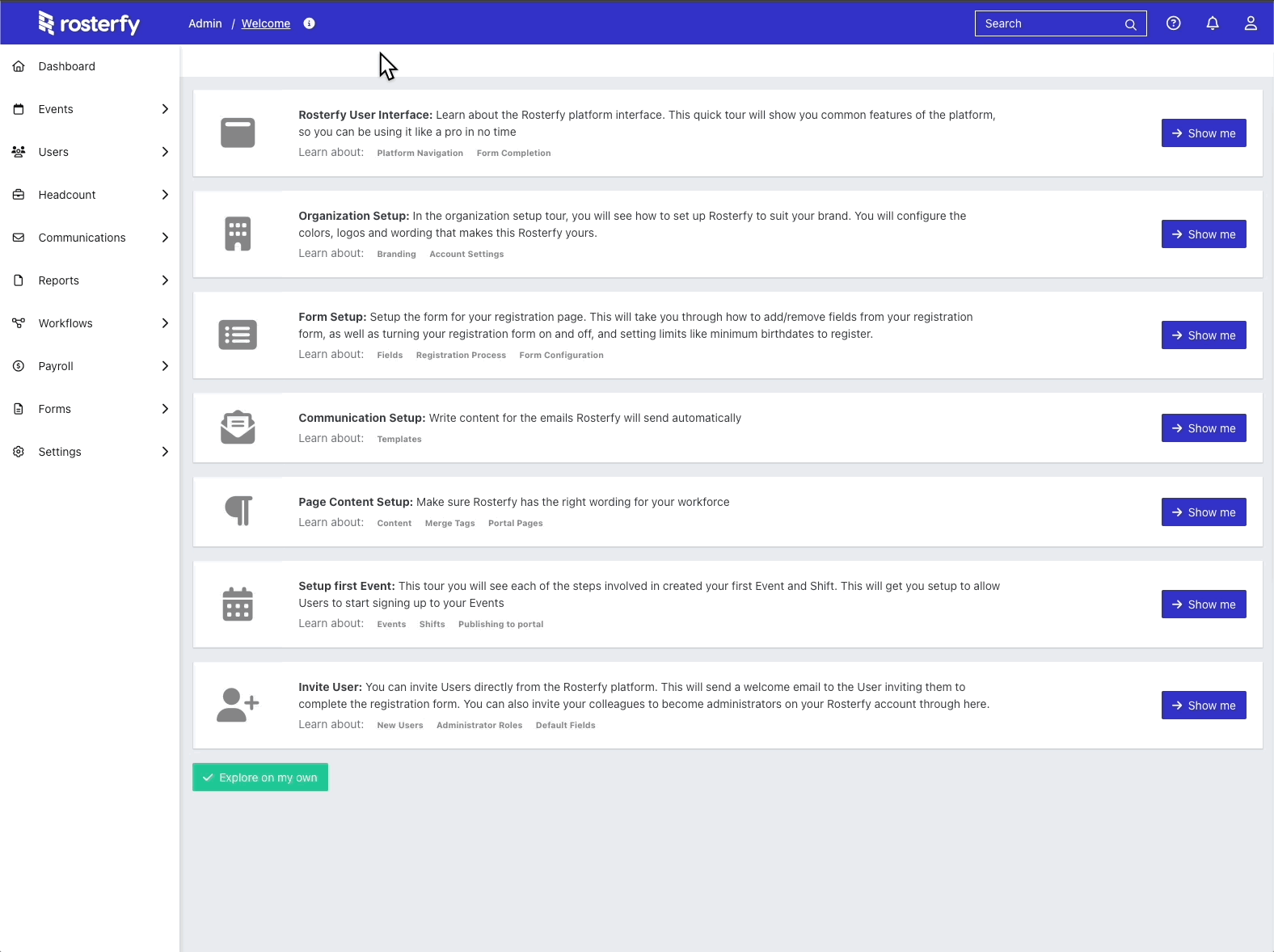The image size is (1274, 952).
Task: Show me the Invite User tour
Action: pos(1204,706)
